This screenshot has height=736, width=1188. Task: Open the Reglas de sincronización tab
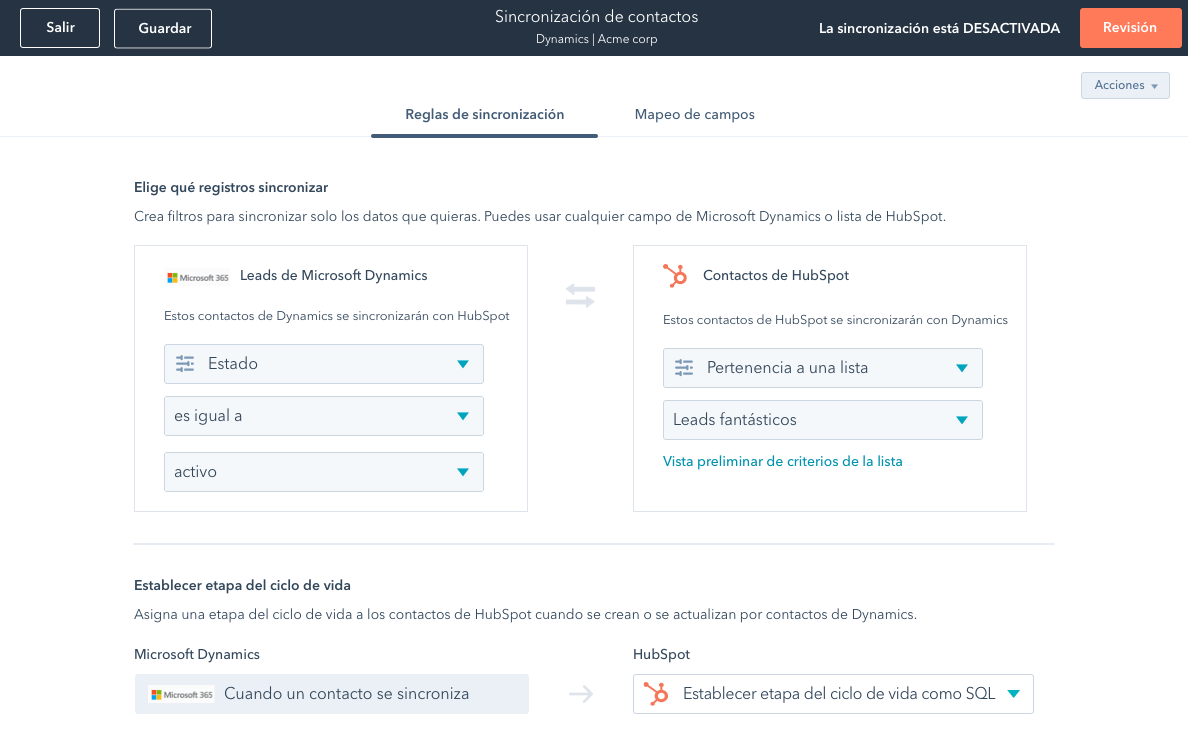(x=484, y=115)
